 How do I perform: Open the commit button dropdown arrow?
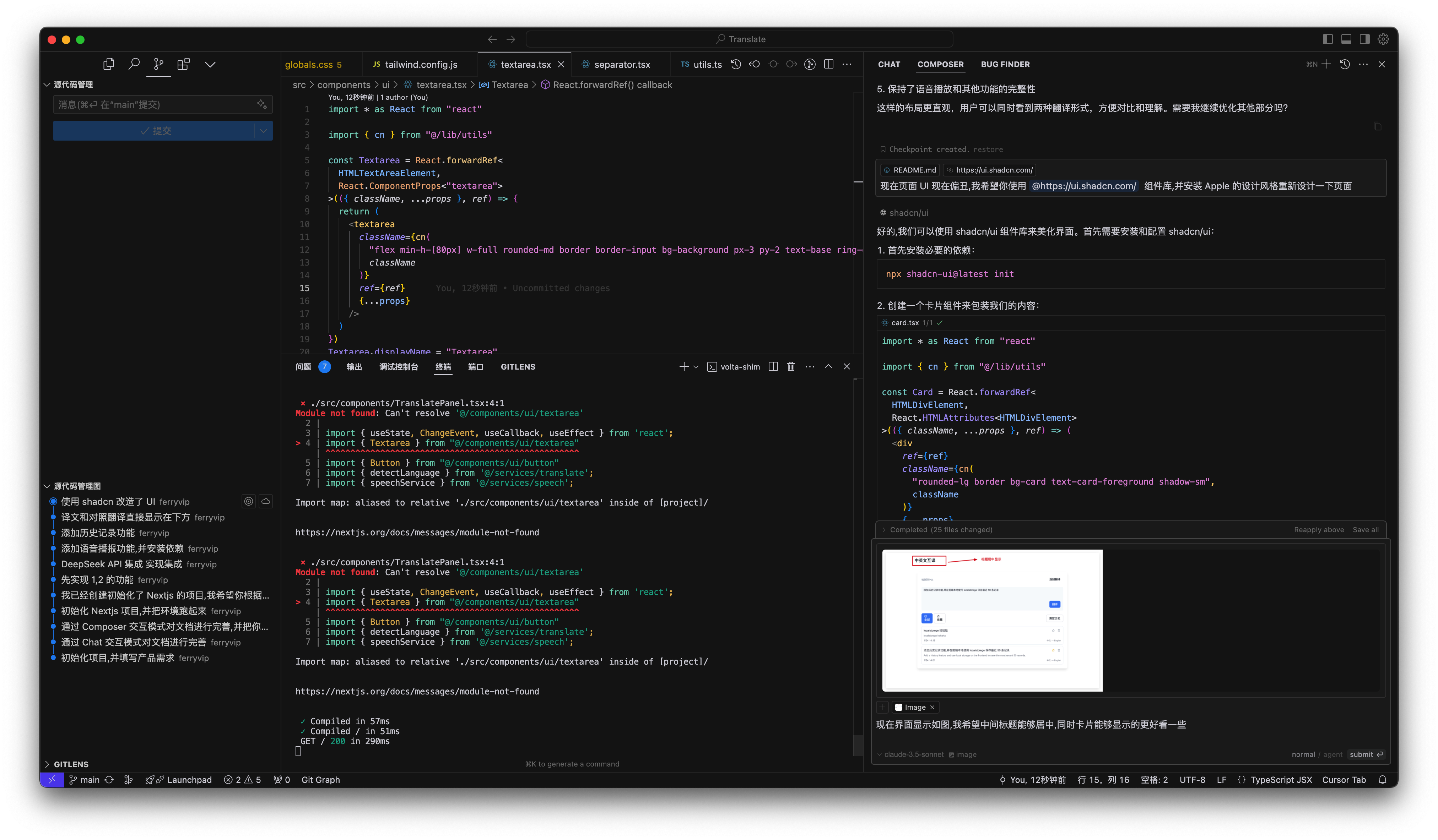[x=263, y=131]
